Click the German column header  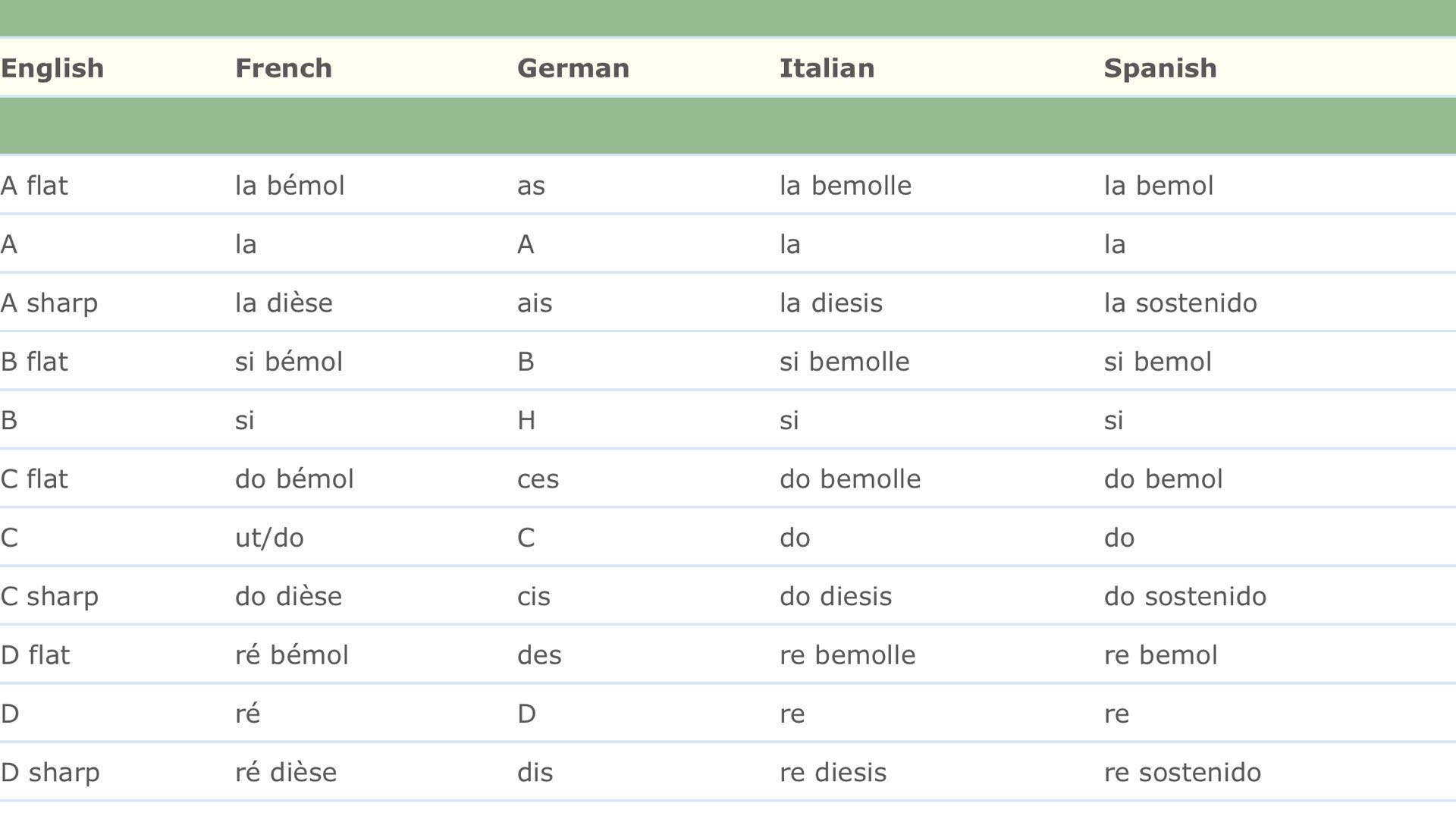573,68
